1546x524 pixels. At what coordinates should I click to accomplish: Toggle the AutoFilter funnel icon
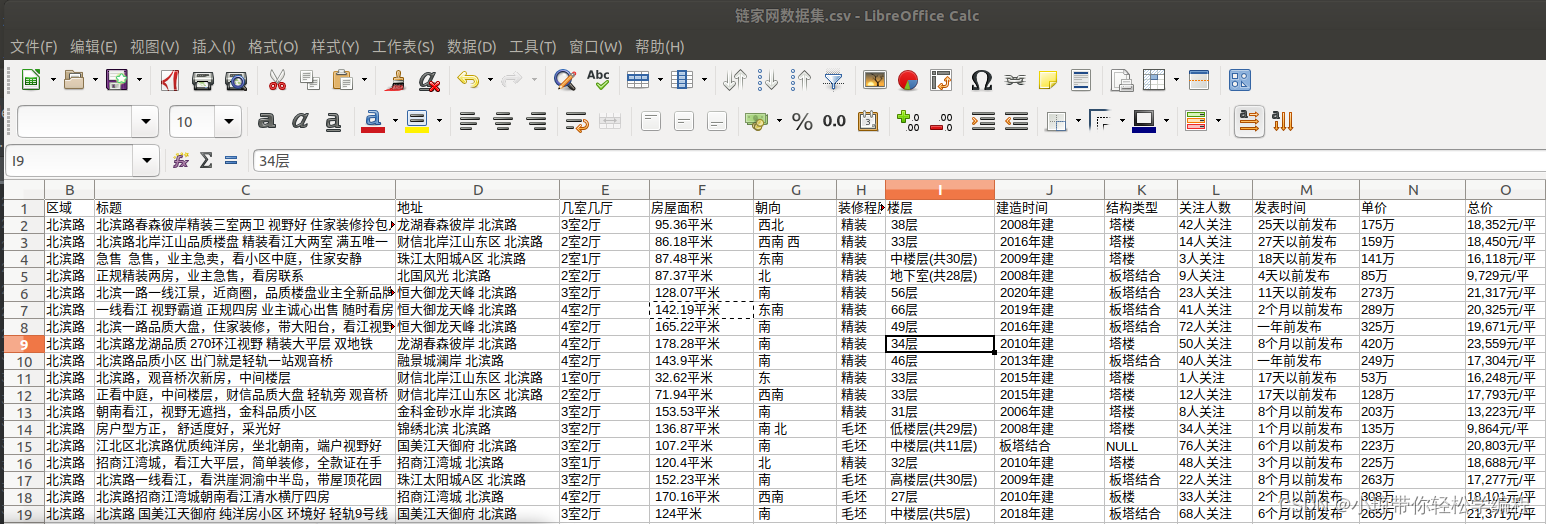pos(833,80)
